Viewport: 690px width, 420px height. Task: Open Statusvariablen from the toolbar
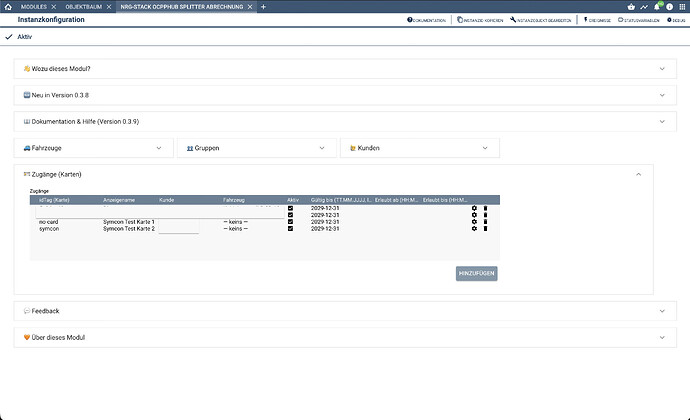tap(638, 20)
